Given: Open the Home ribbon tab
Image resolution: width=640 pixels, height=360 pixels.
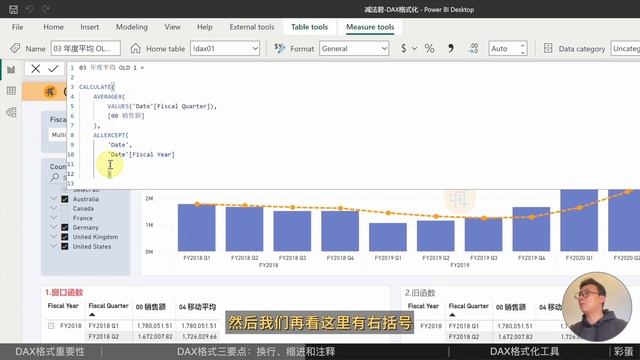Looking at the screenshot, I should (x=53, y=27).
